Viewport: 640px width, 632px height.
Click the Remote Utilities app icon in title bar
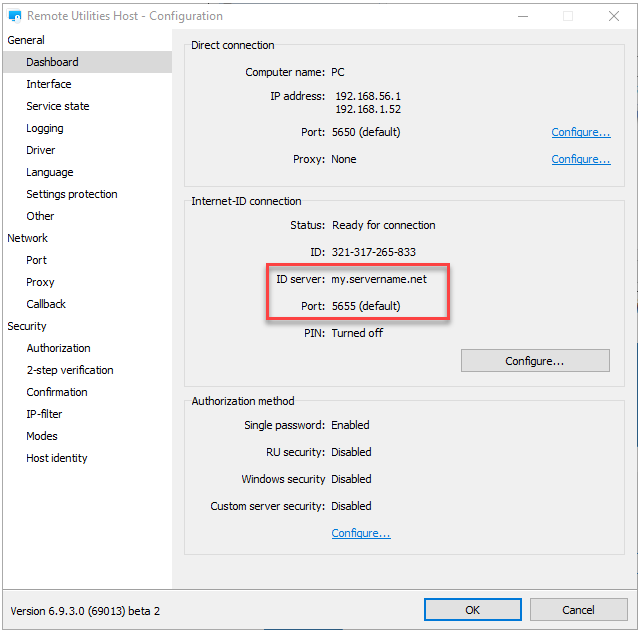pos(15,16)
